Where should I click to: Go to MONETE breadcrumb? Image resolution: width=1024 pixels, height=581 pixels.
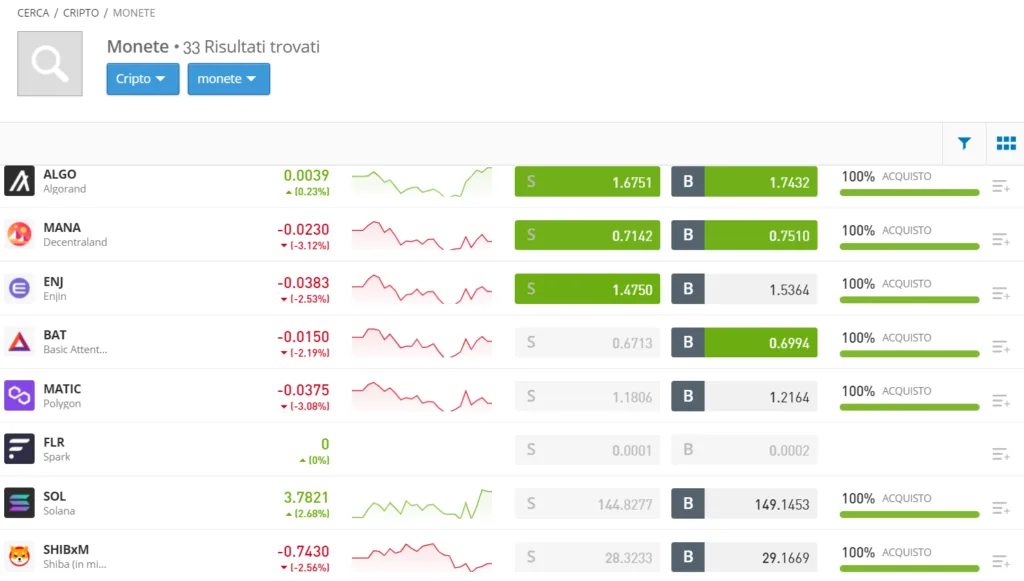[x=134, y=13]
